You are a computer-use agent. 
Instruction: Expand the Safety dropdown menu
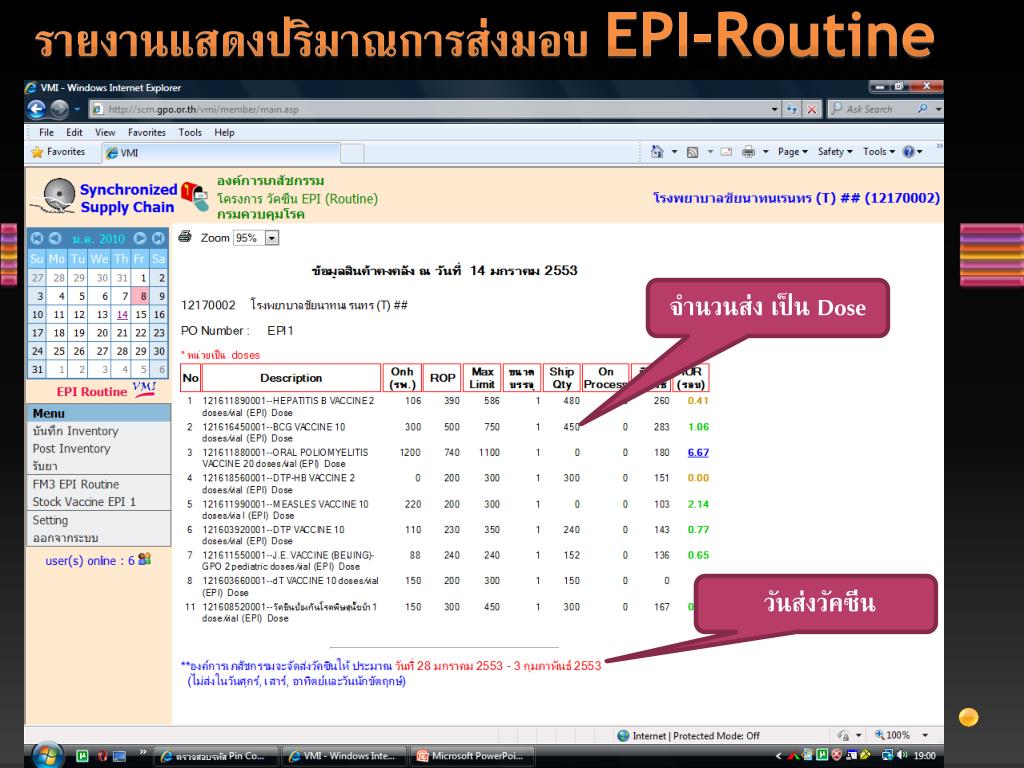[835, 152]
